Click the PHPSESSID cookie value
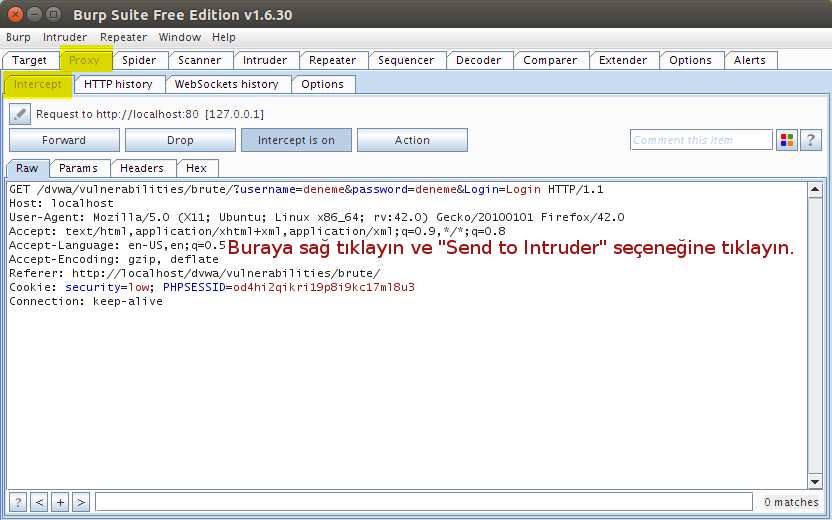Viewport: 832px width, 520px height. (x=324, y=287)
